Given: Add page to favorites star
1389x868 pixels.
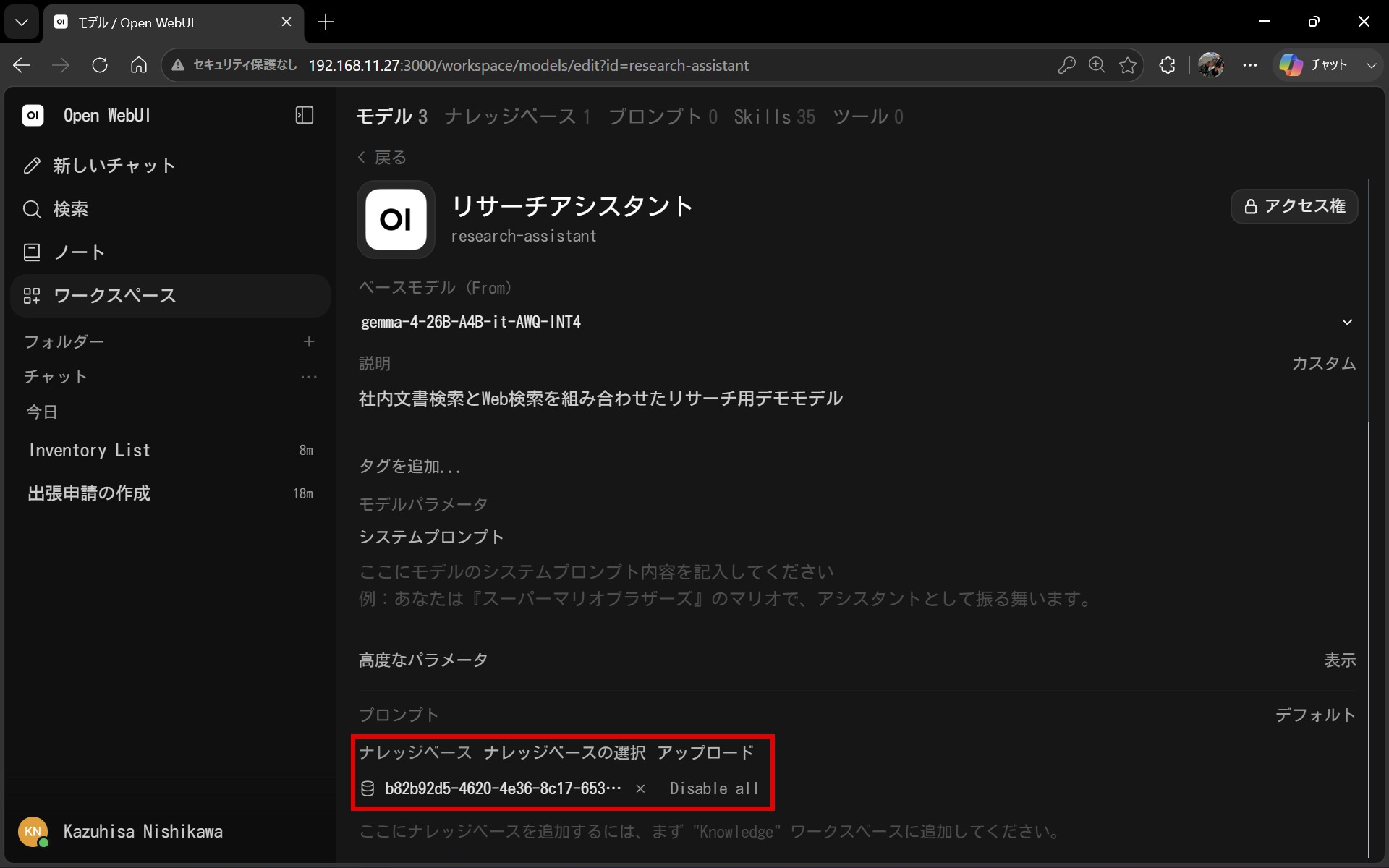Looking at the screenshot, I should [1128, 65].
